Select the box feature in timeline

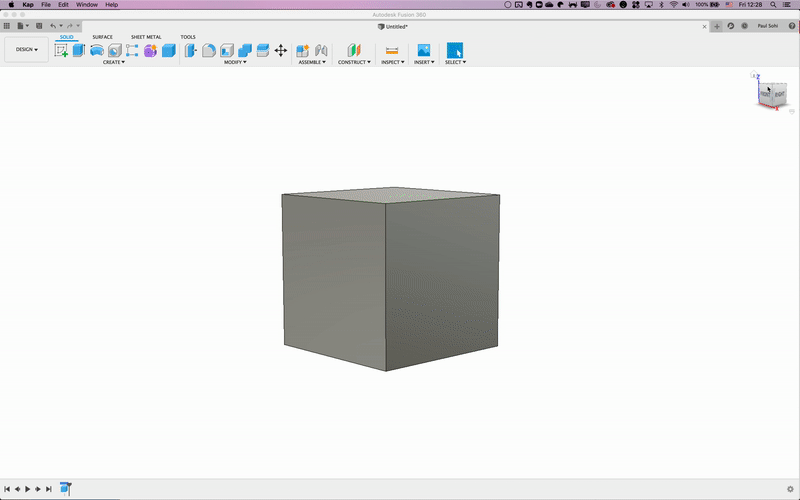click(x=64, y=488)
